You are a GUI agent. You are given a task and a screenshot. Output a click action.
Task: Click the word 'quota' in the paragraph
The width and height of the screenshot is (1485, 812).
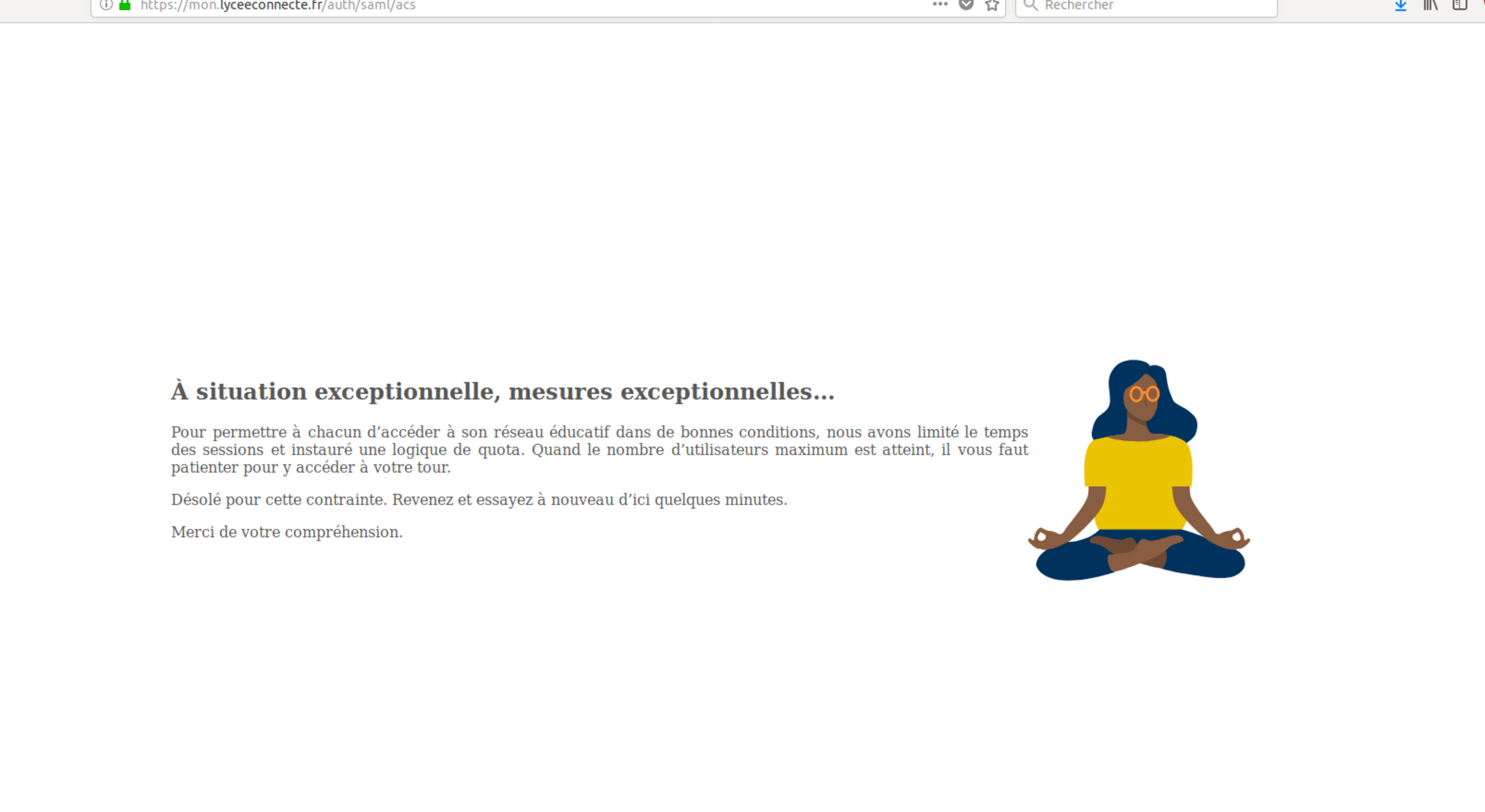tap(500, 450)
